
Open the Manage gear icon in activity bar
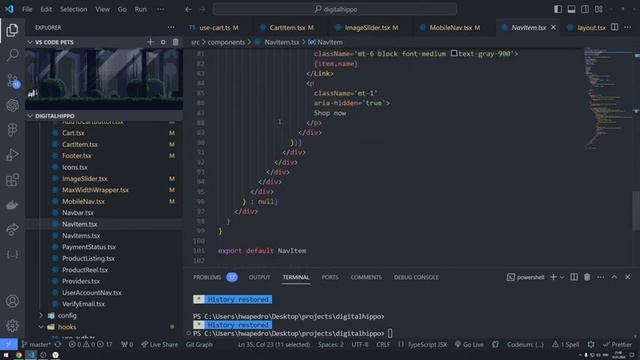(12, 326)
